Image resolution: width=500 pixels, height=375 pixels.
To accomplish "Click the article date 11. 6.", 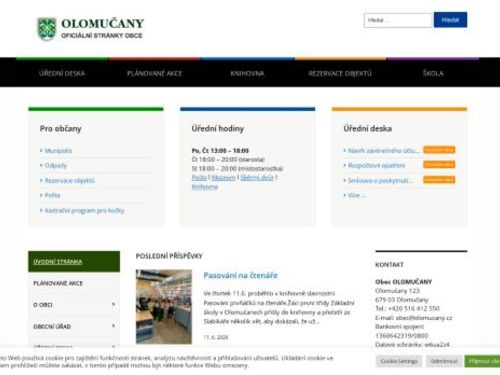I will coord(216,337).
